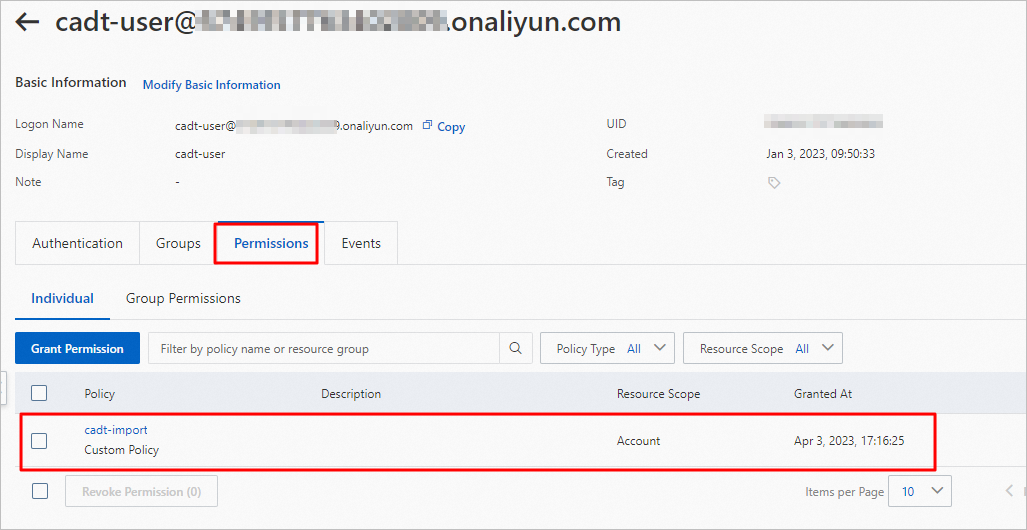The width and height of the screenshot is (1027, 530).
Task: Open the Items per Page dropdown
Action: (x=920, y=491)
